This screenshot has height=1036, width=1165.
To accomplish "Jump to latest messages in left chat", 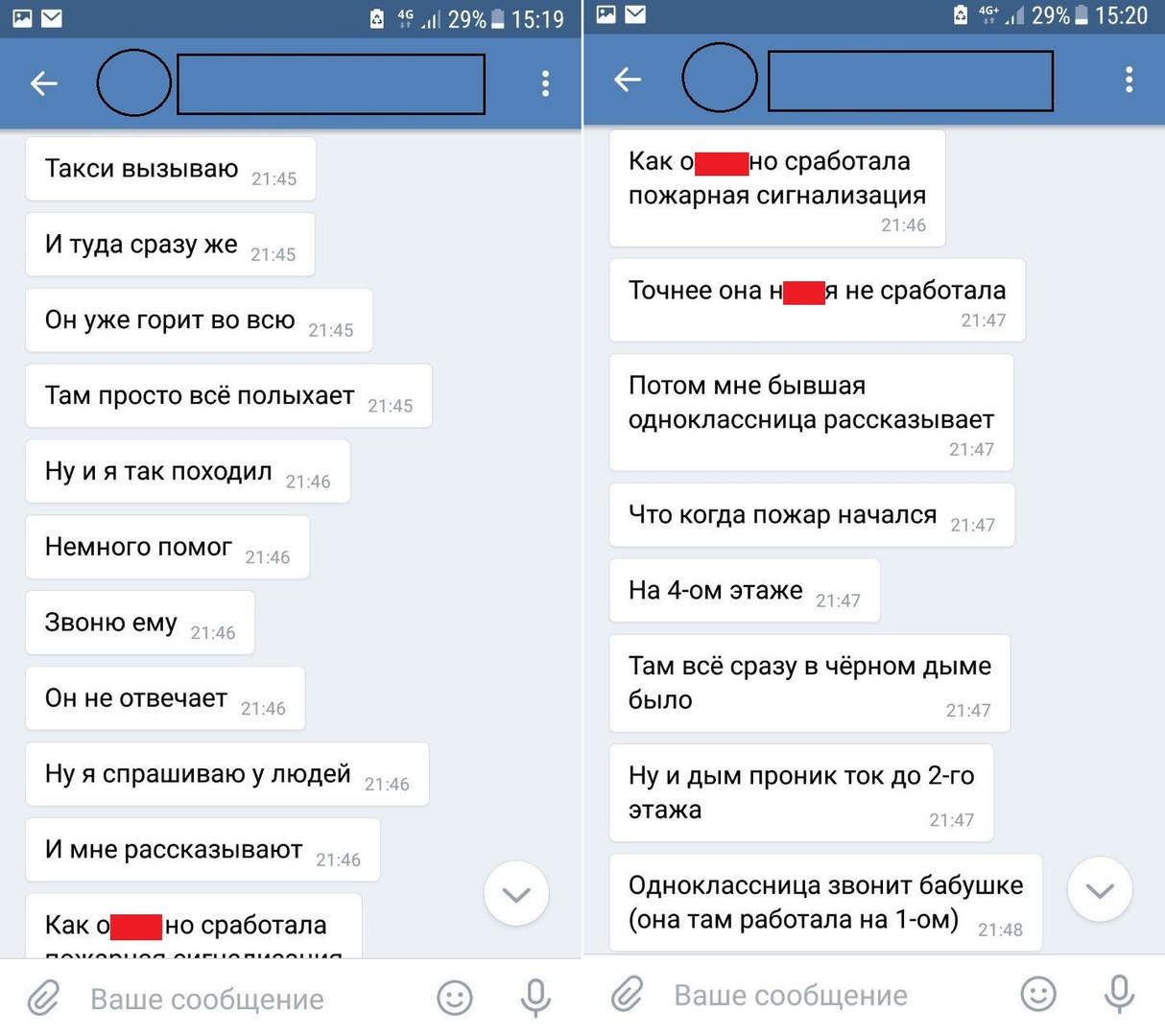I will click(516, 894).
